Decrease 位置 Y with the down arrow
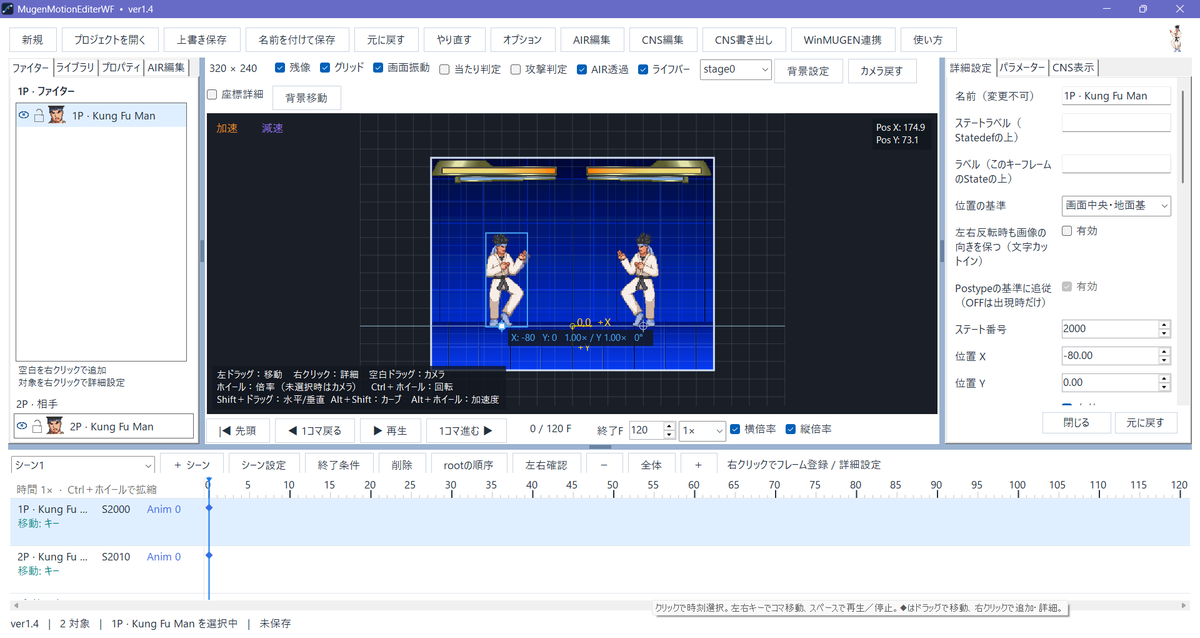Image resolution: width=1200 pixels, height=638 pixels. 1164,387
